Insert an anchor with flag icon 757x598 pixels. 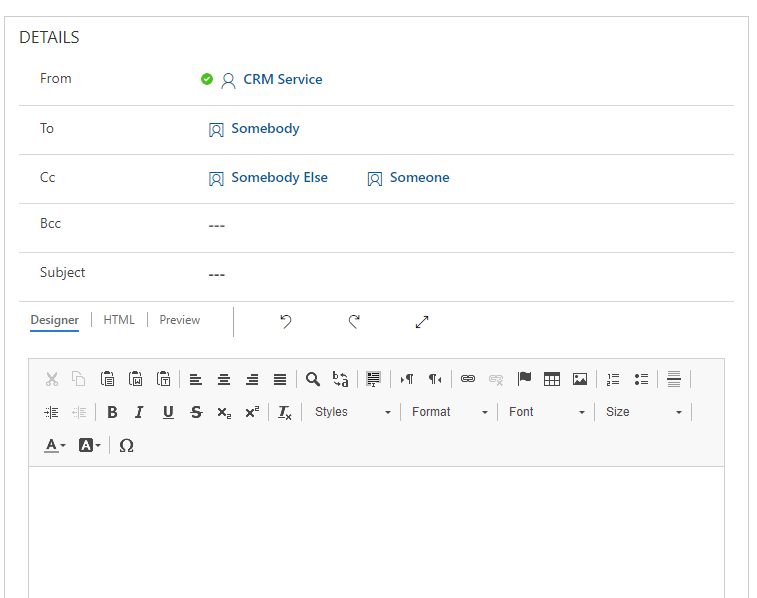tap(524, 379)
